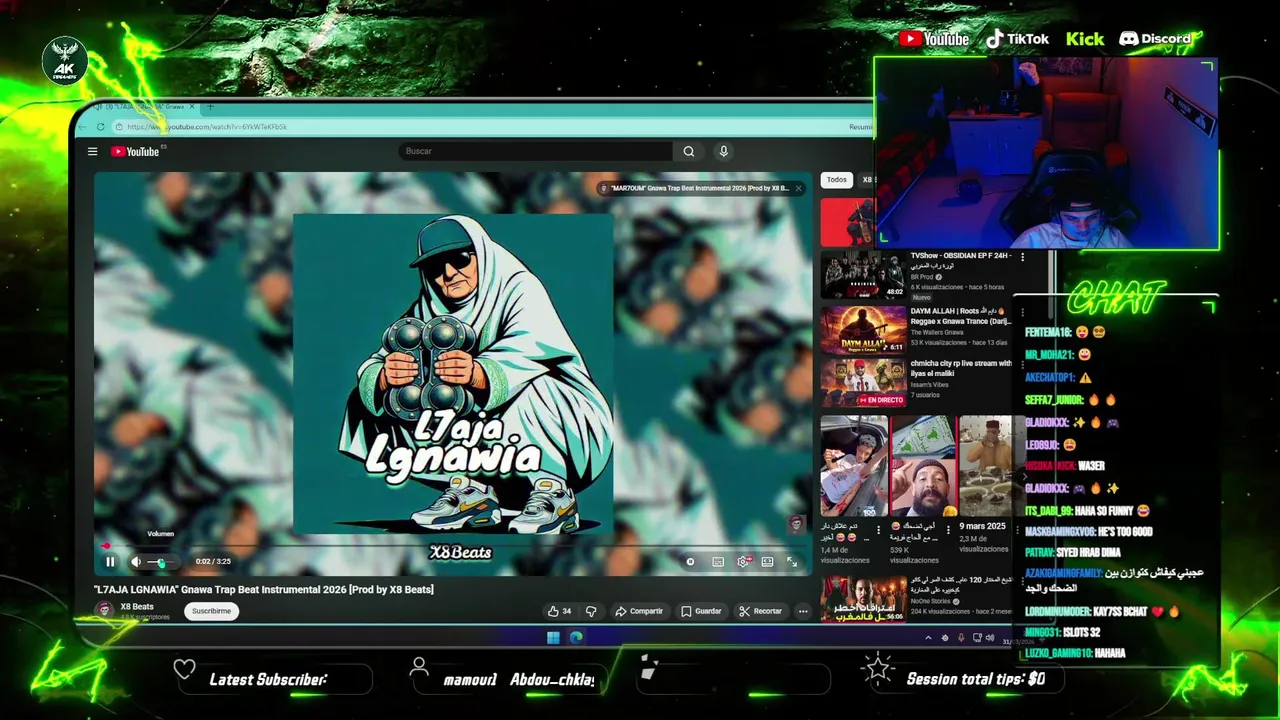Open options for TVShow OBSIDIAN video
Screen dimensions: 1280x720
(1022, 257)
